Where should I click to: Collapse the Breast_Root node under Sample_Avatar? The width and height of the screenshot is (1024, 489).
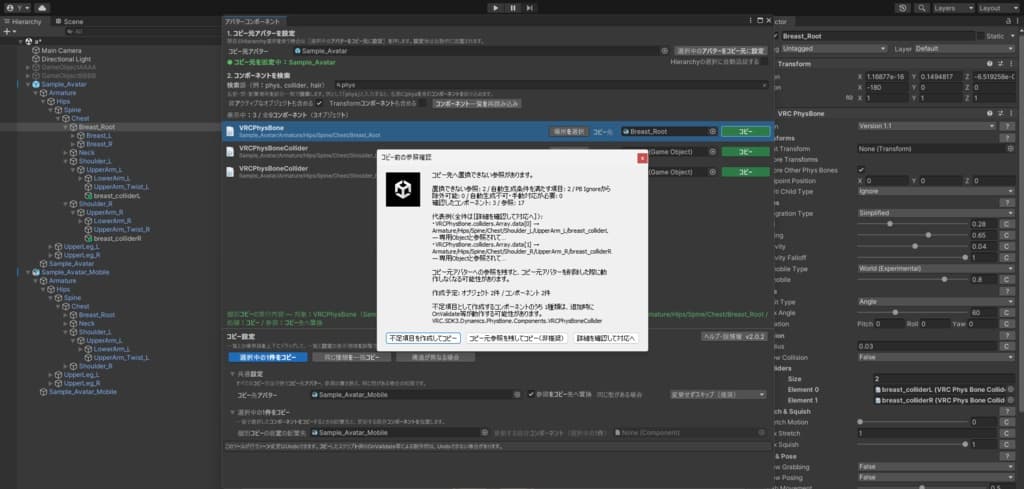[66, 127]
